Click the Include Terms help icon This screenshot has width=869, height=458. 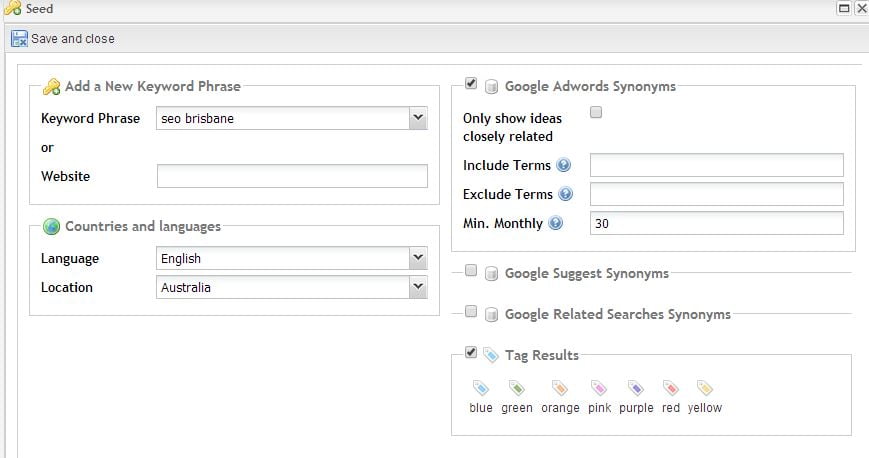click(x=564, y=165)
